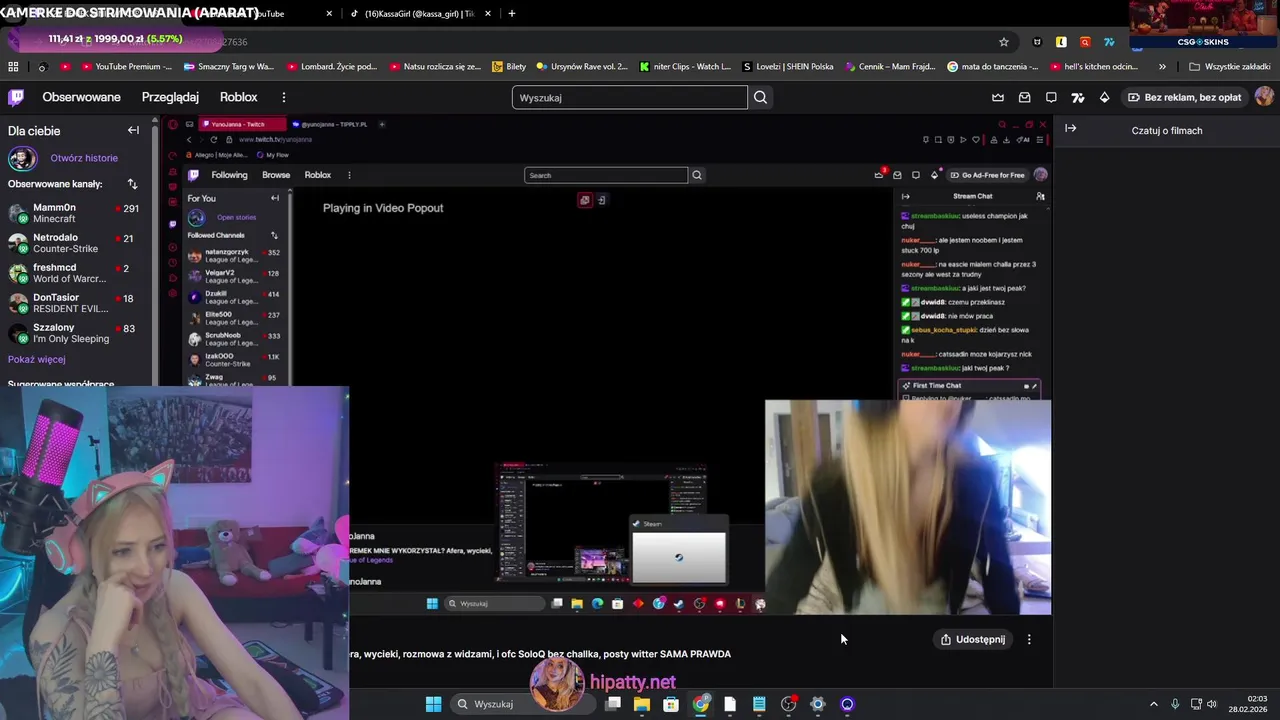The image size is (1280, 720).
Task: Open Lombard. Życie pod... bookmark
Action: coord(331,67)
